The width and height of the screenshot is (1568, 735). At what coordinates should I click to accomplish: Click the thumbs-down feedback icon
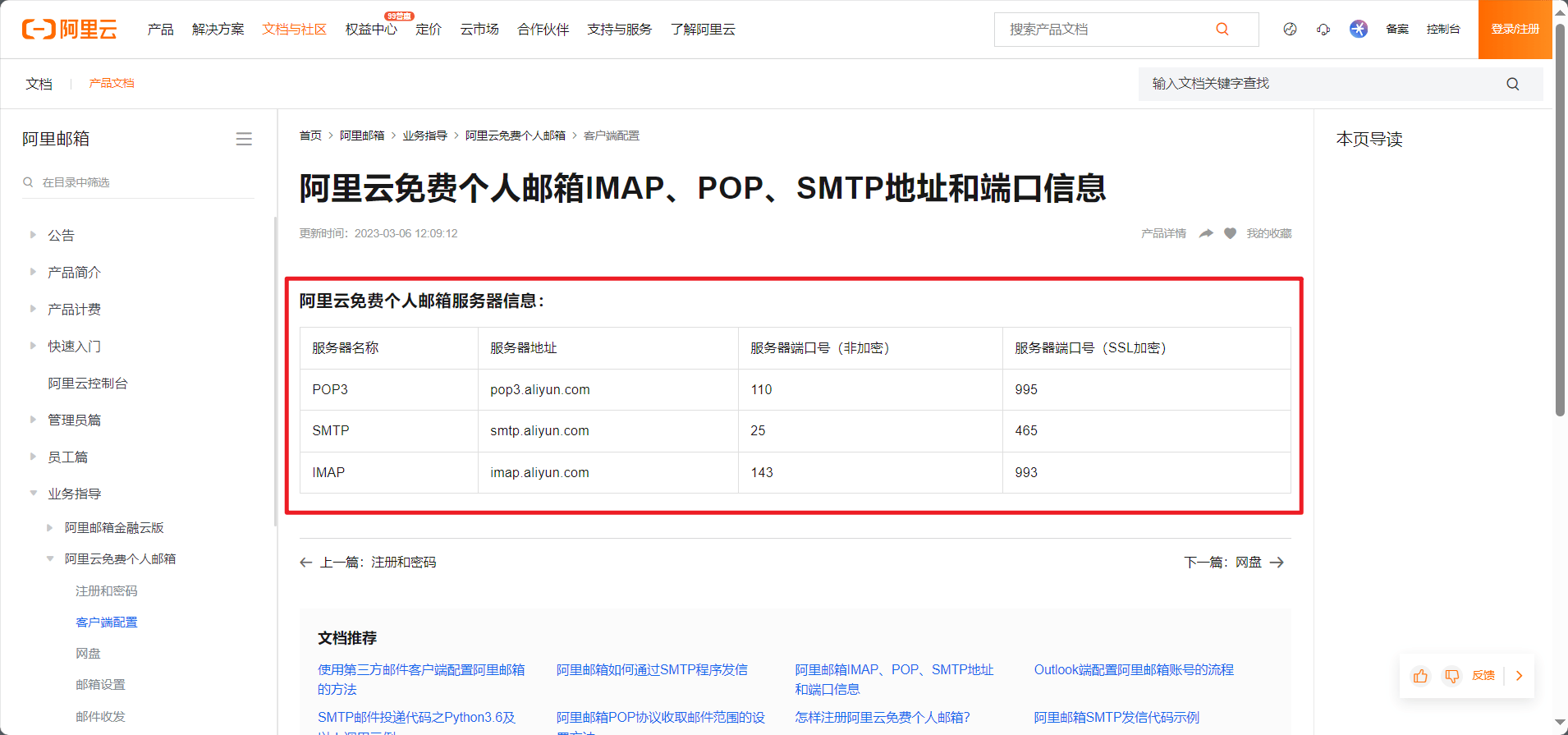(1451, 676)
